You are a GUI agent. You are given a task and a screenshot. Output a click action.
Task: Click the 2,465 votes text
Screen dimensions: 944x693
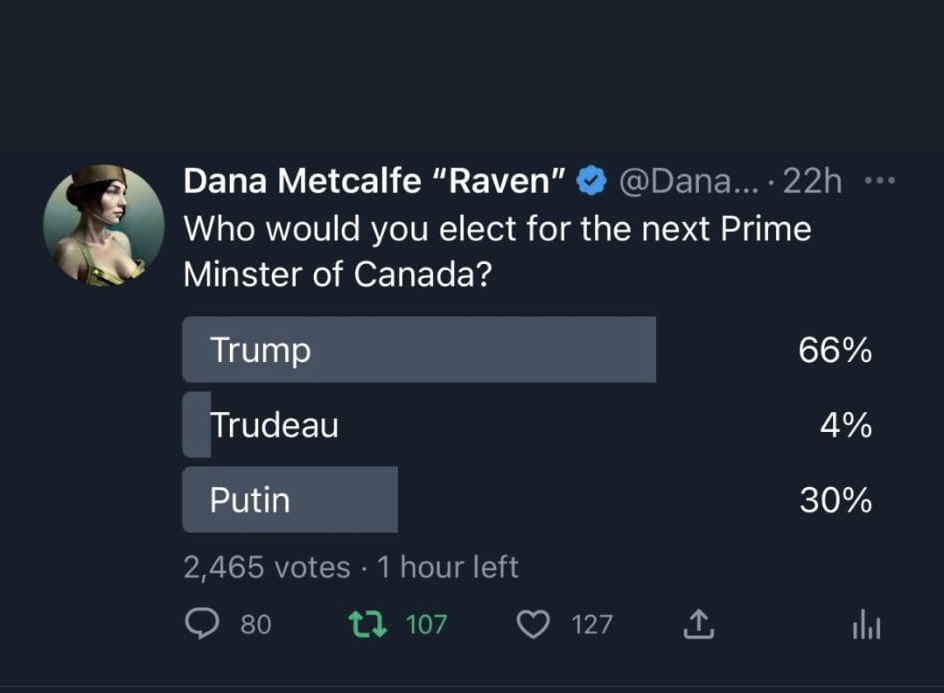point(267,567)
